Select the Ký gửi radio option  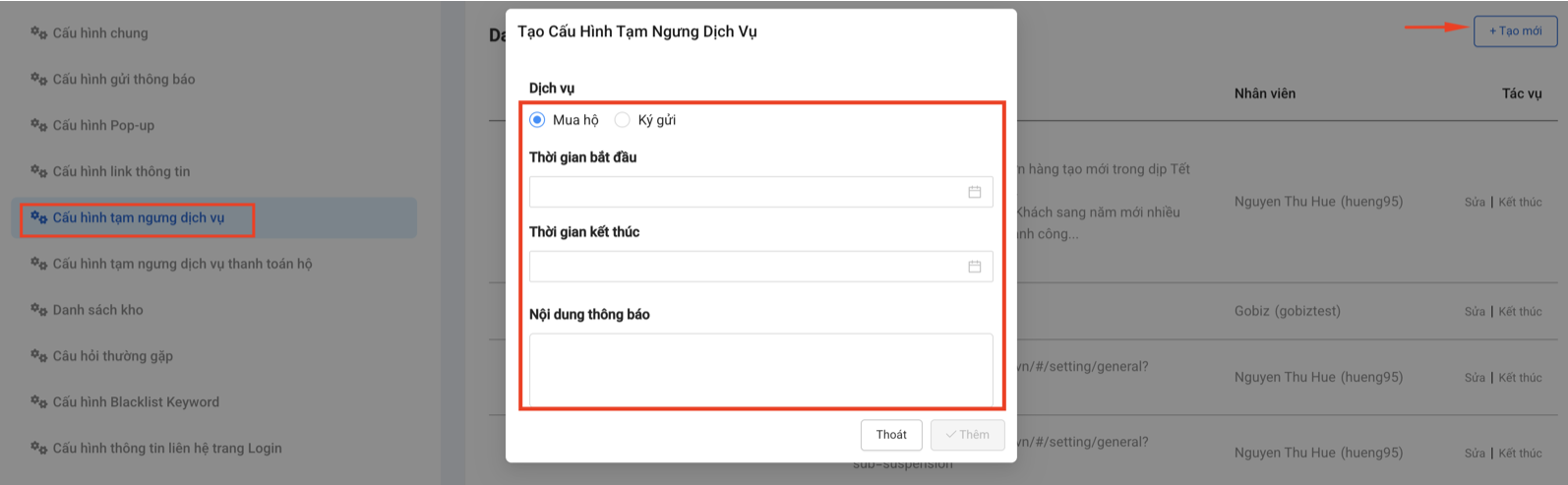622,120
